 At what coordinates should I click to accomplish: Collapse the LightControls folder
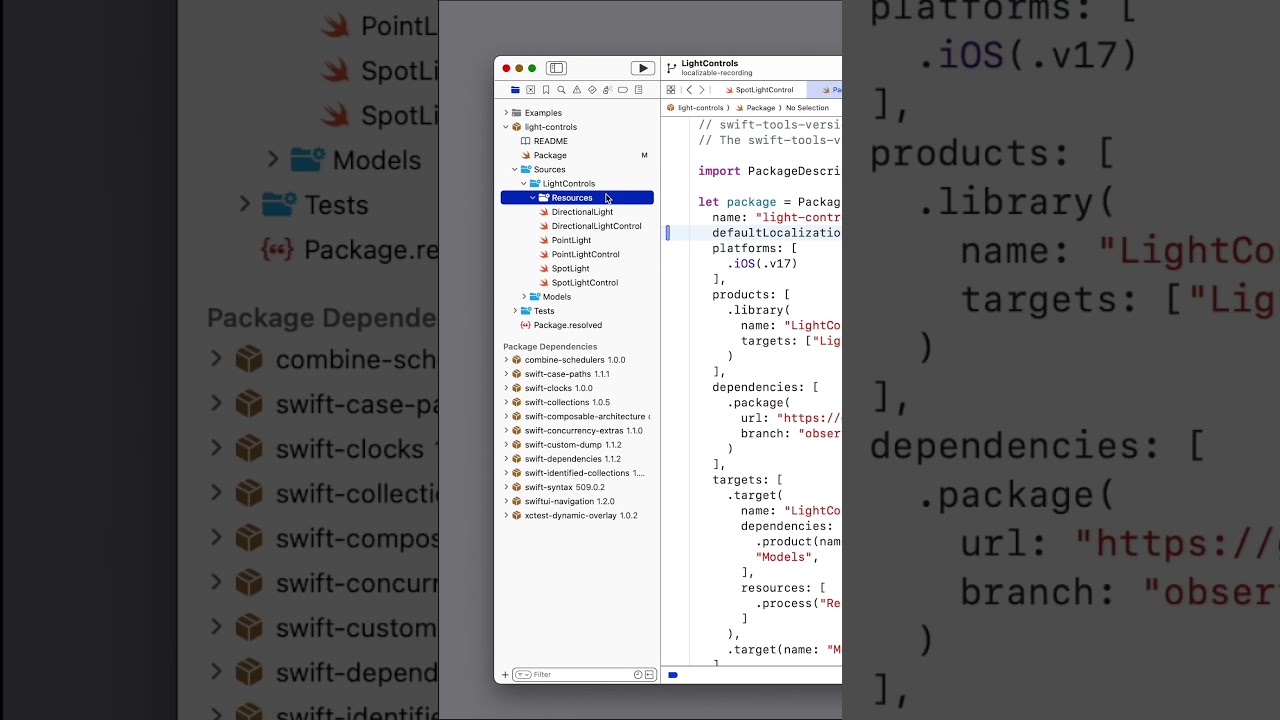[524, 183]
